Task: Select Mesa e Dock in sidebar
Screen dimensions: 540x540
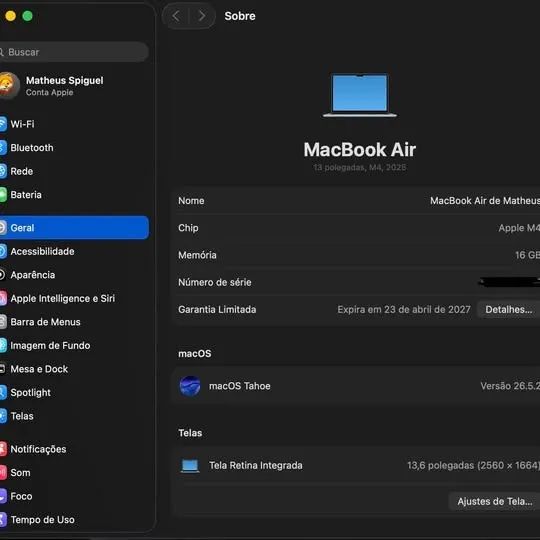Action: tap(74, 369)
